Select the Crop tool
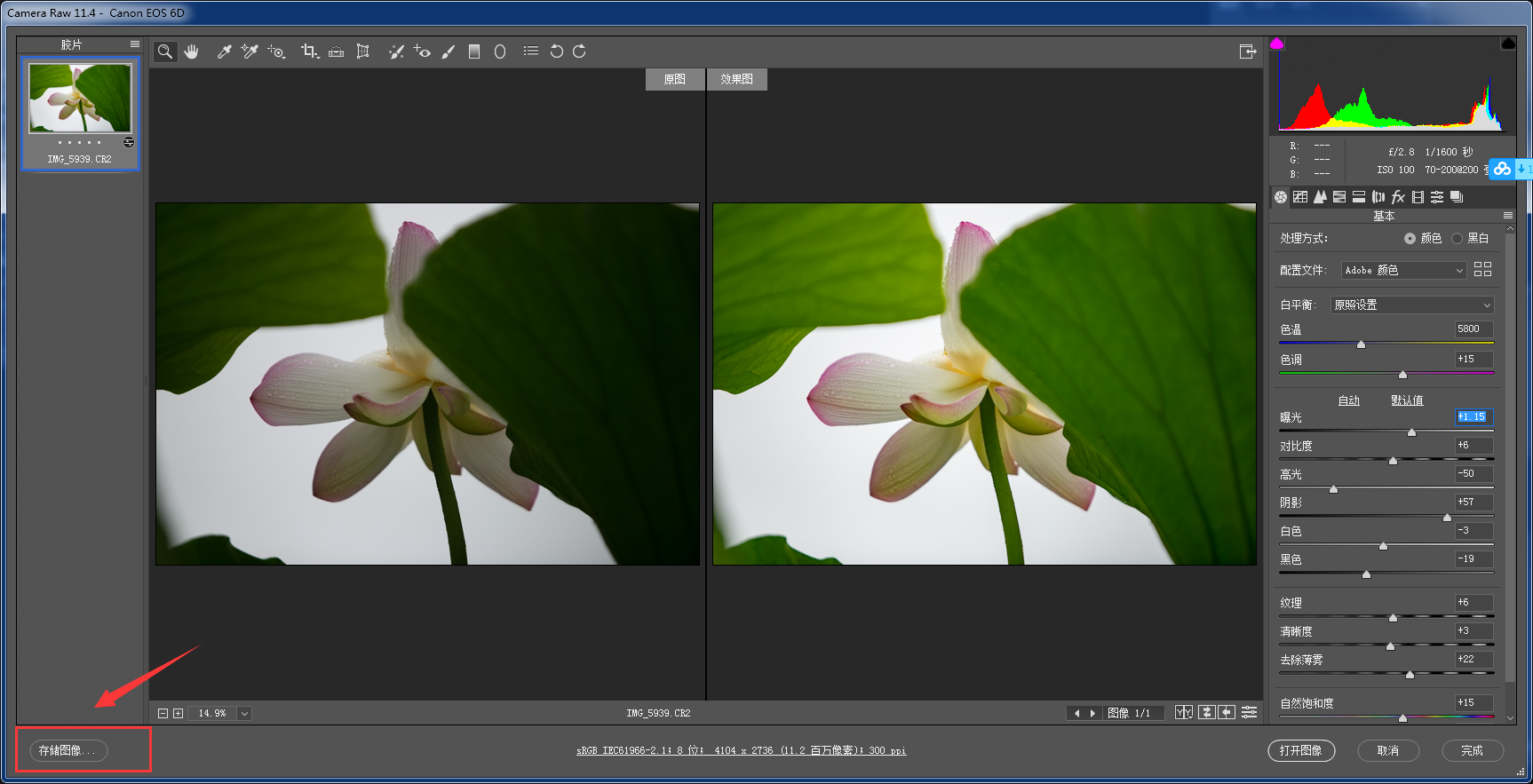This screenshot has width=1533, height=784. pyautogui.click(x=309, y=51)
